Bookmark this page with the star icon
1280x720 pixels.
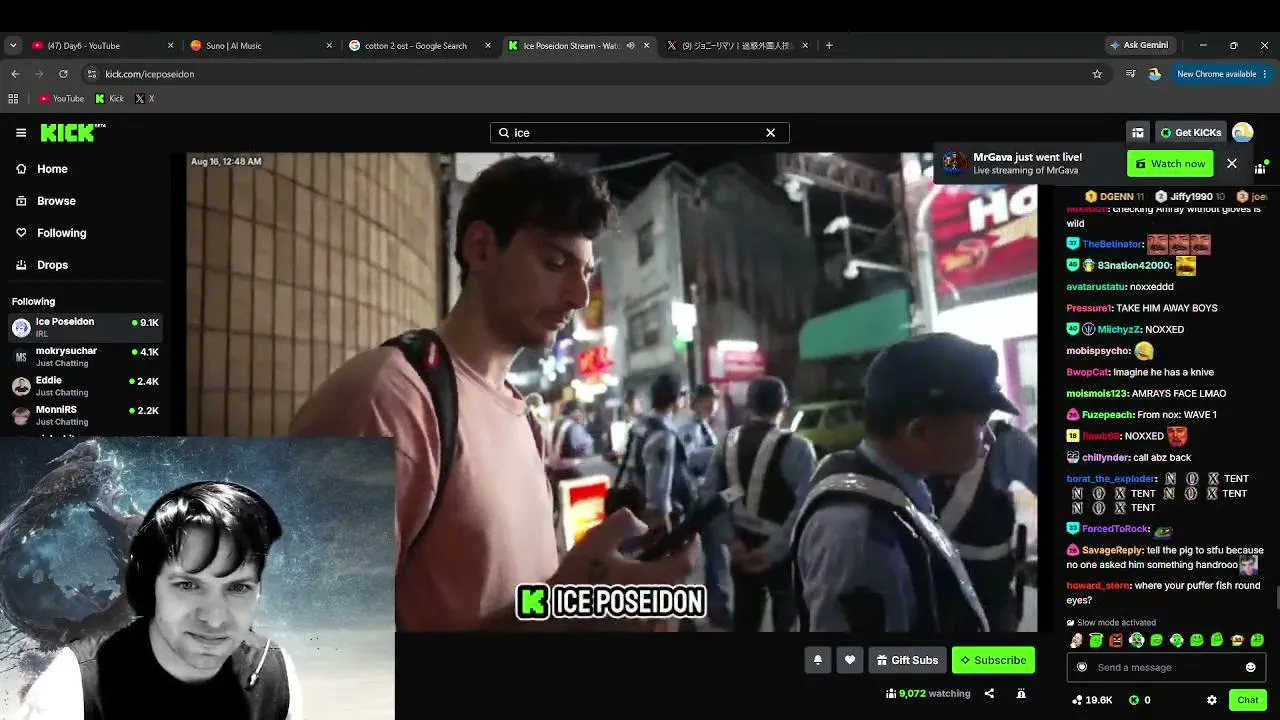tap(1097, 74)
